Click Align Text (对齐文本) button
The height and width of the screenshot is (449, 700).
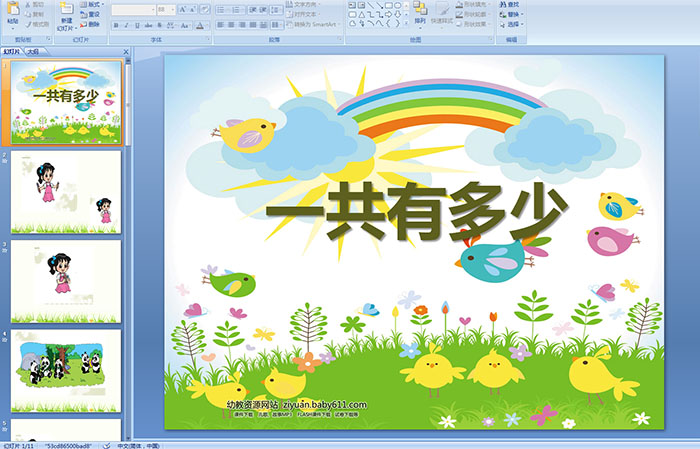point(303,14)
